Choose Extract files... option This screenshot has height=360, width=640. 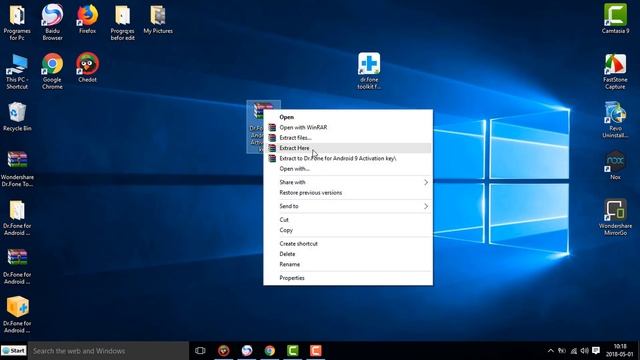coord(348,138)
